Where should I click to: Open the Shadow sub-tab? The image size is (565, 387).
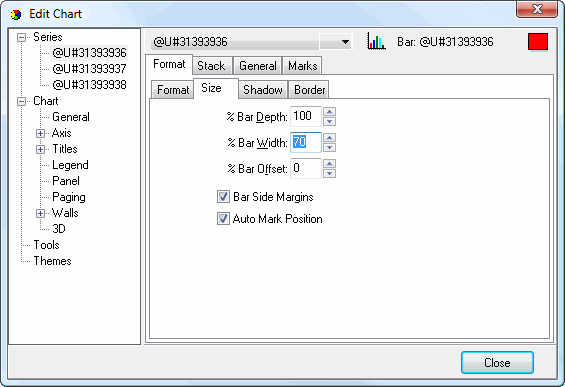263,90
